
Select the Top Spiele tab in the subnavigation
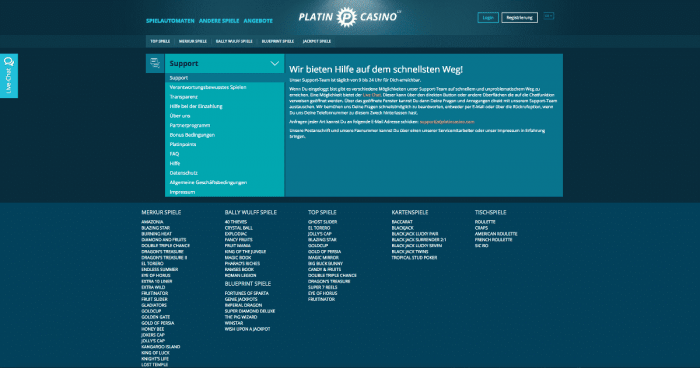click(x=160, y=41)
